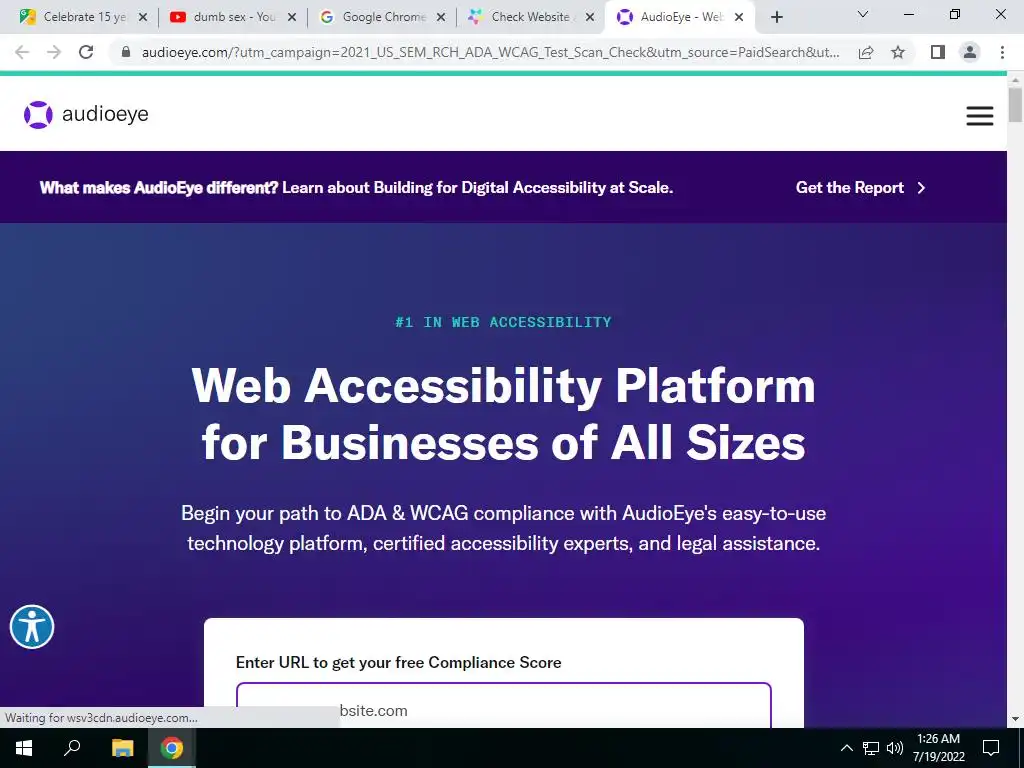Screen dimensions: 1024x768
Task: Open volume control tray icon
Action: coord(895,748)
